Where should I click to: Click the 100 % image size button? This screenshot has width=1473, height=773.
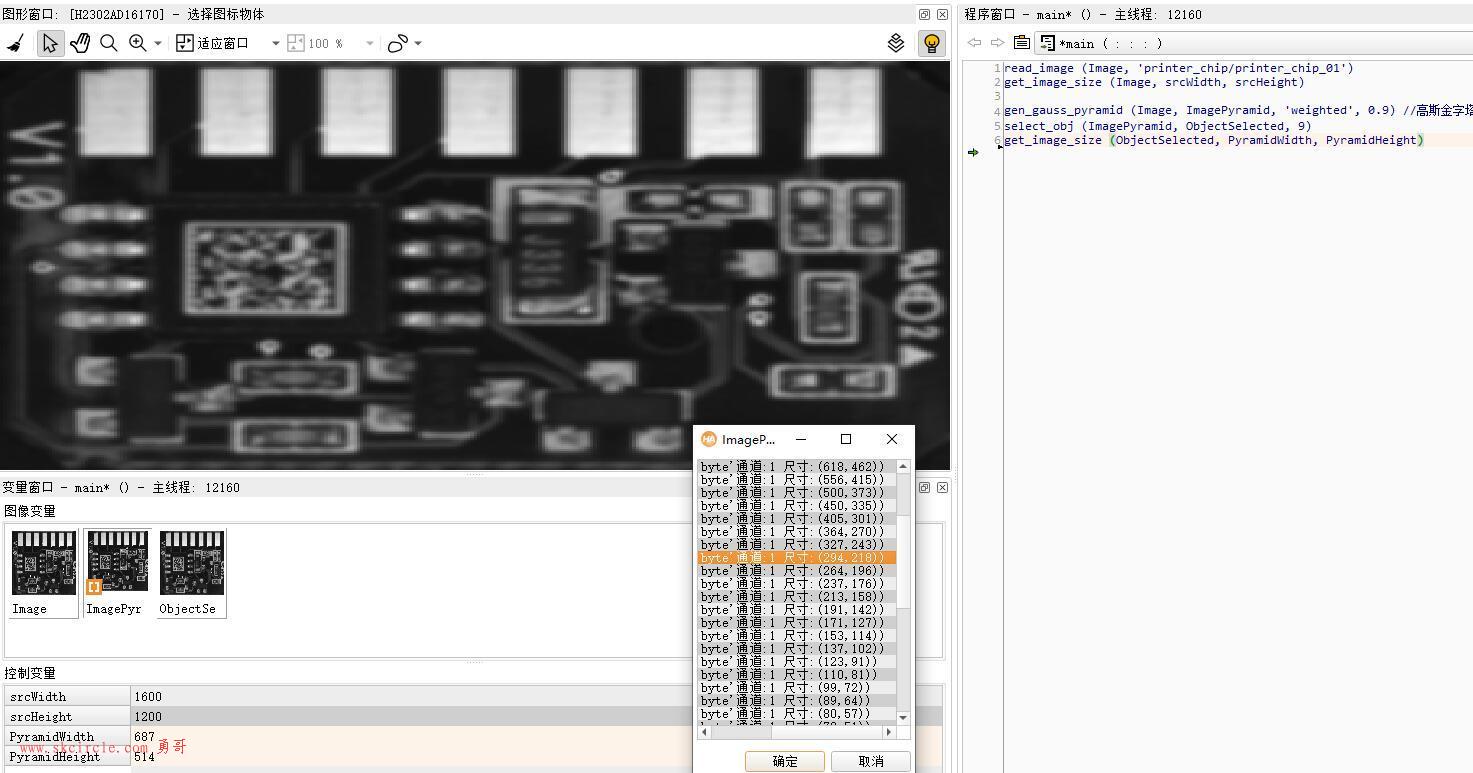point(316,43)
